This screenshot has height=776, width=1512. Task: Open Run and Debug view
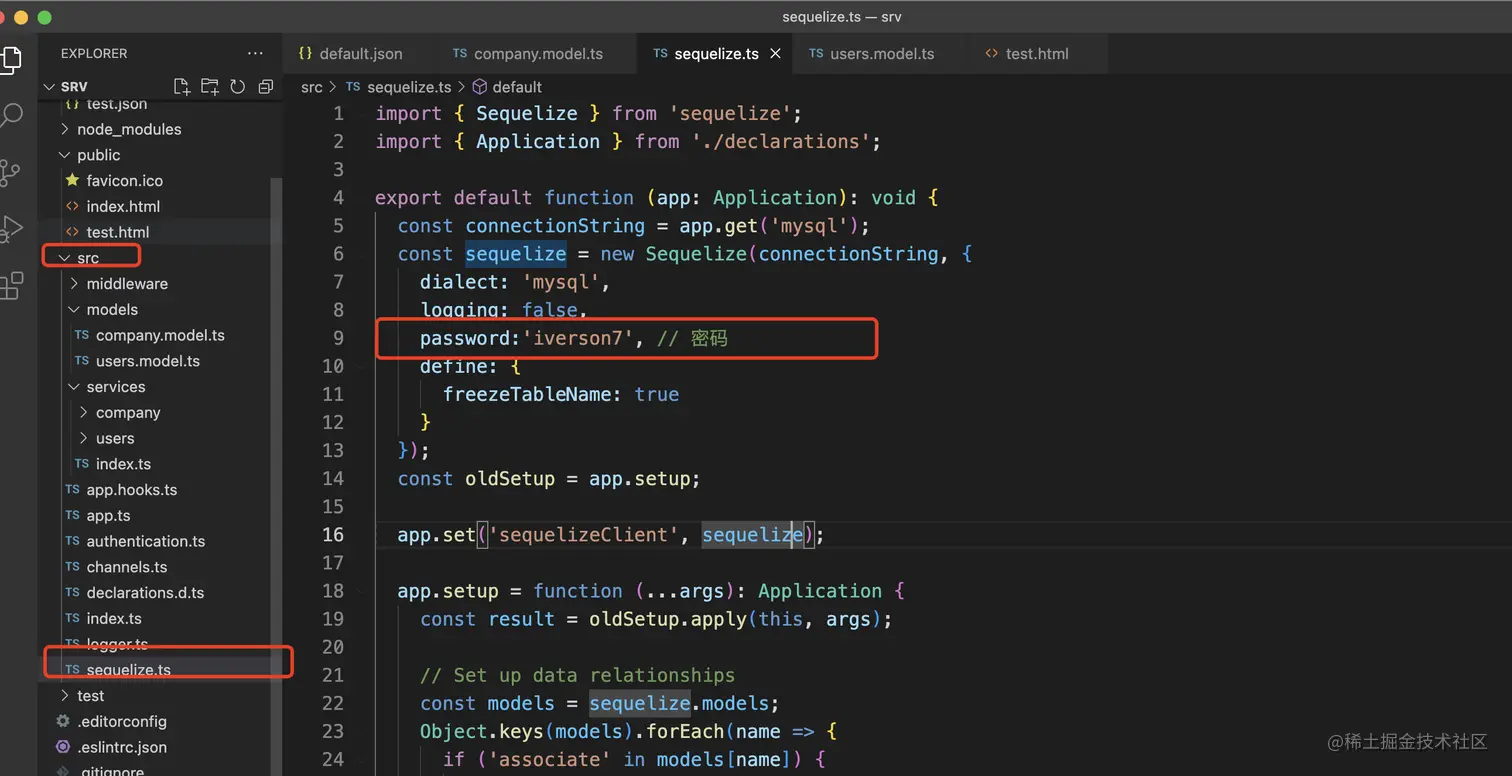(10, 229)
